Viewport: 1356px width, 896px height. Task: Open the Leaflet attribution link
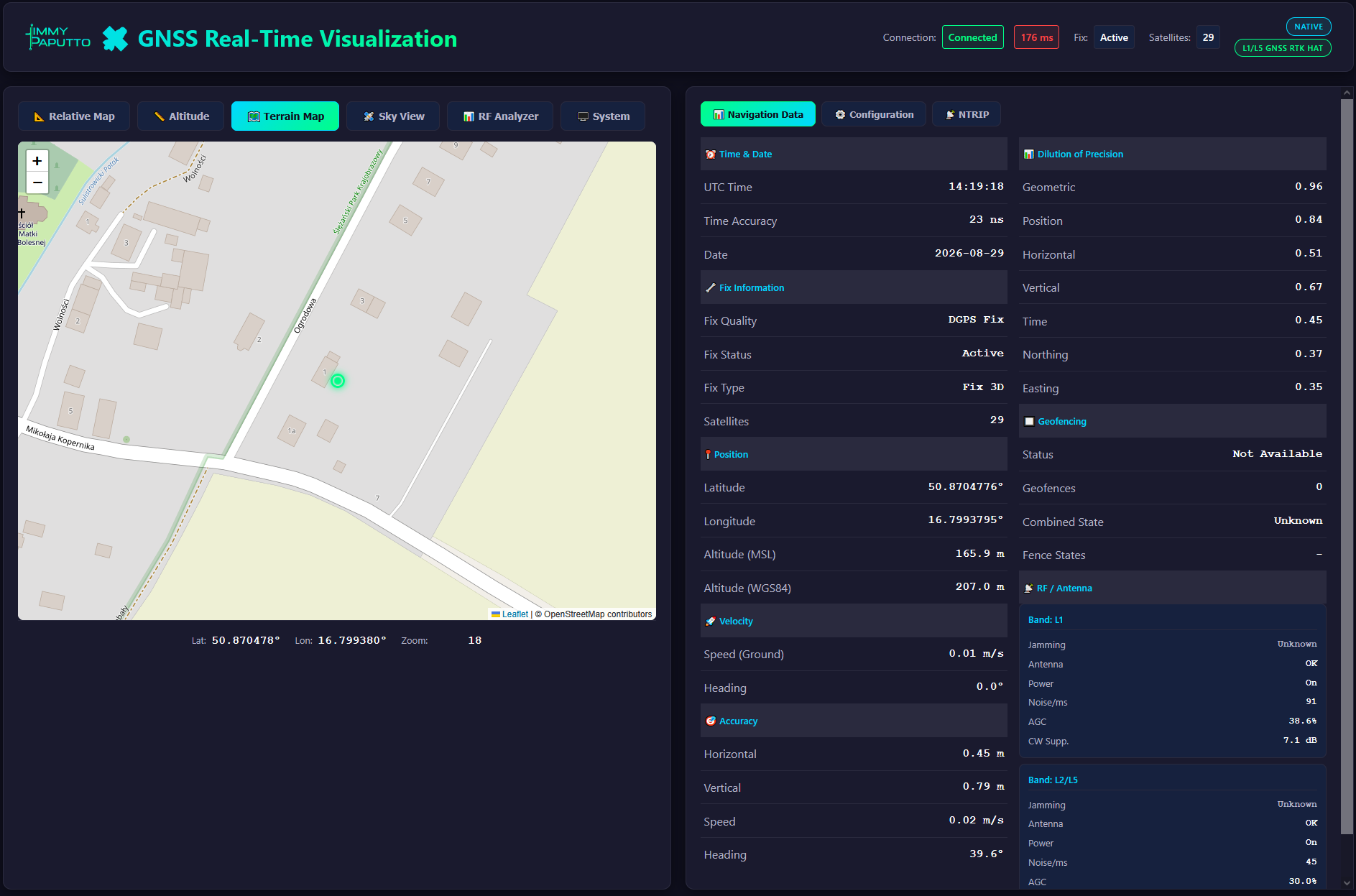click(515, 614)
